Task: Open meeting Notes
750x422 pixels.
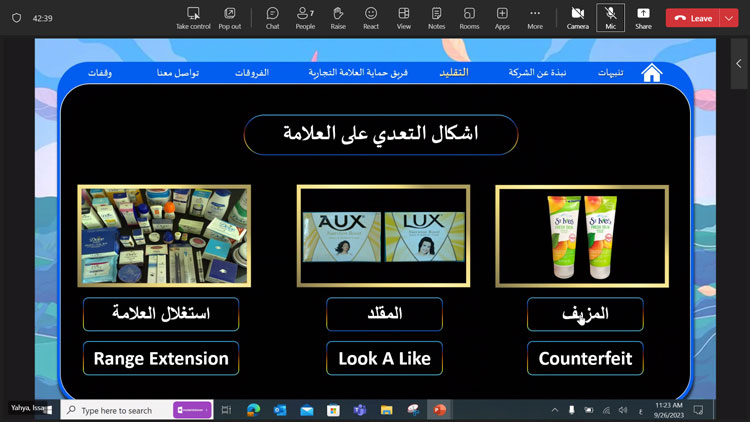Action: [436, 17]
